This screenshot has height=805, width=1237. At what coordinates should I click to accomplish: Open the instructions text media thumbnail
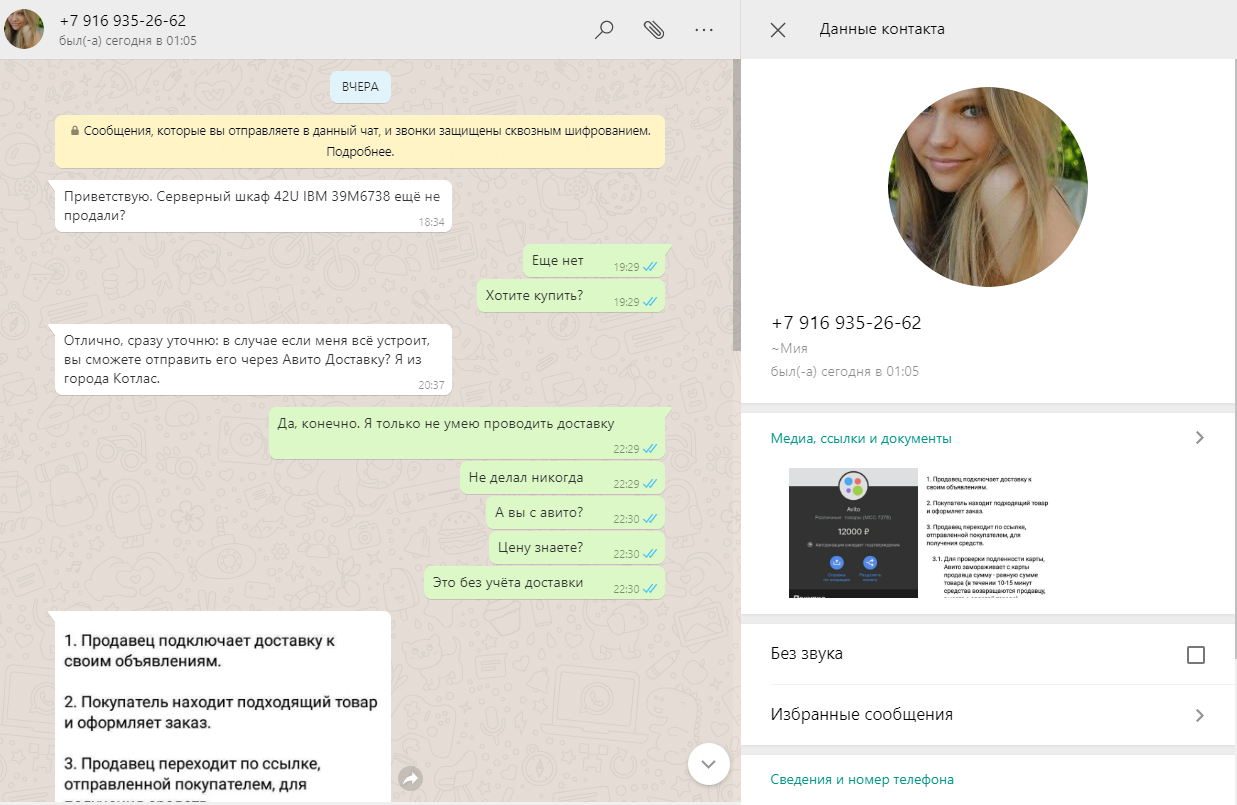tap(987, 533)
